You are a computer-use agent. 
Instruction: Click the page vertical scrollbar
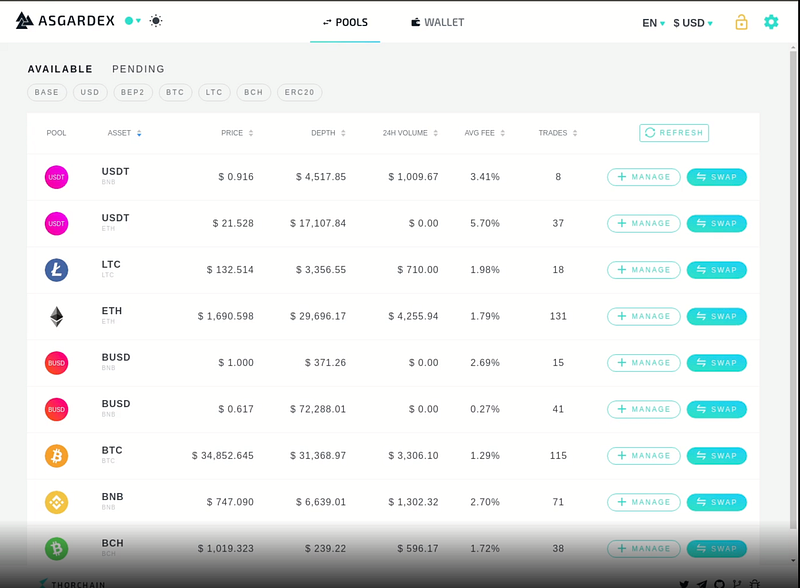coord(793,288)
